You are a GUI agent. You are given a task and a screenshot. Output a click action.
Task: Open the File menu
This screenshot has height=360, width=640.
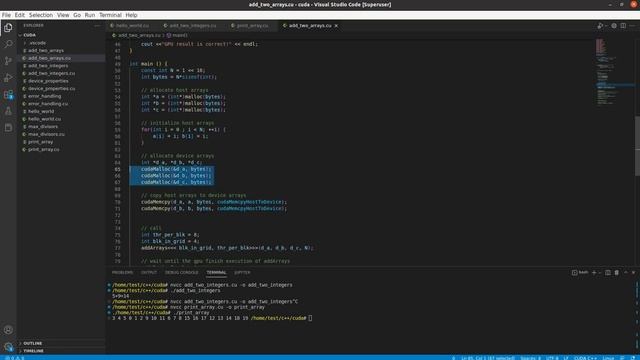coord(6,15)
